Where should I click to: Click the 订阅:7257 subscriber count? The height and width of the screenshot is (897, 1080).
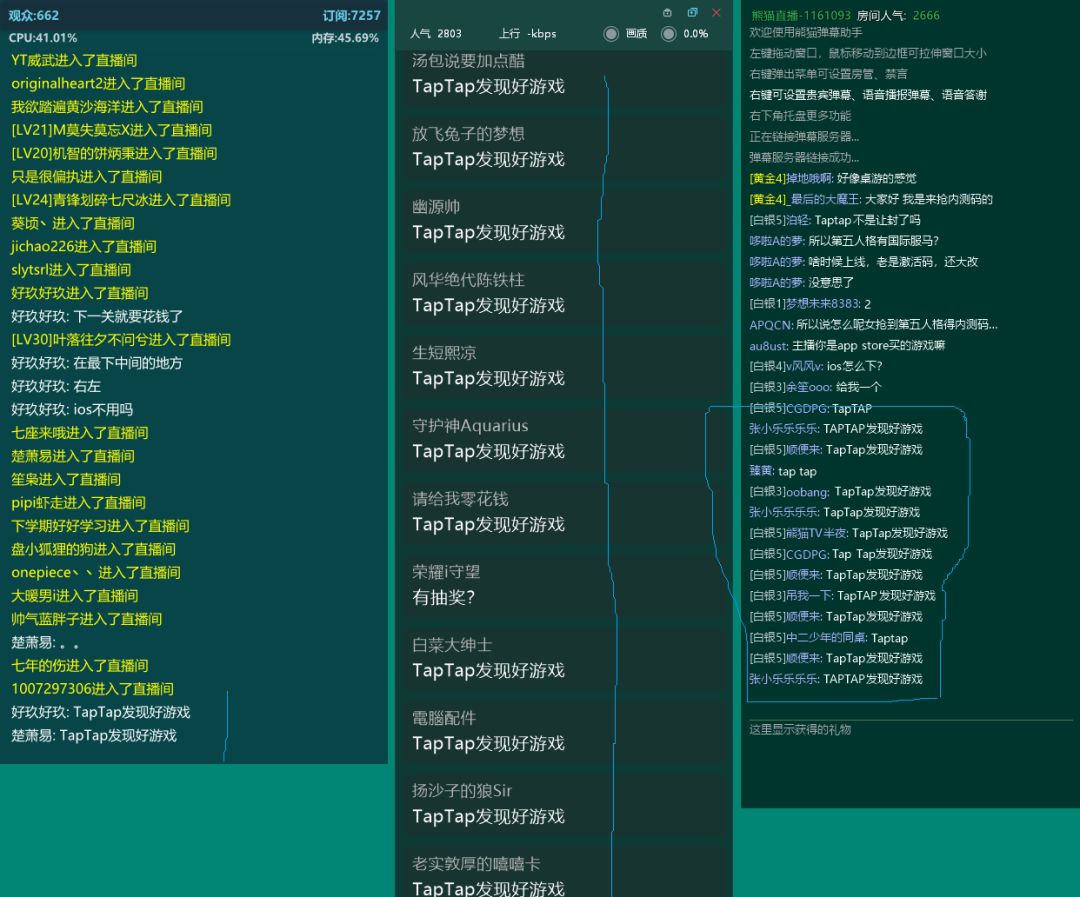pos(351,15)
